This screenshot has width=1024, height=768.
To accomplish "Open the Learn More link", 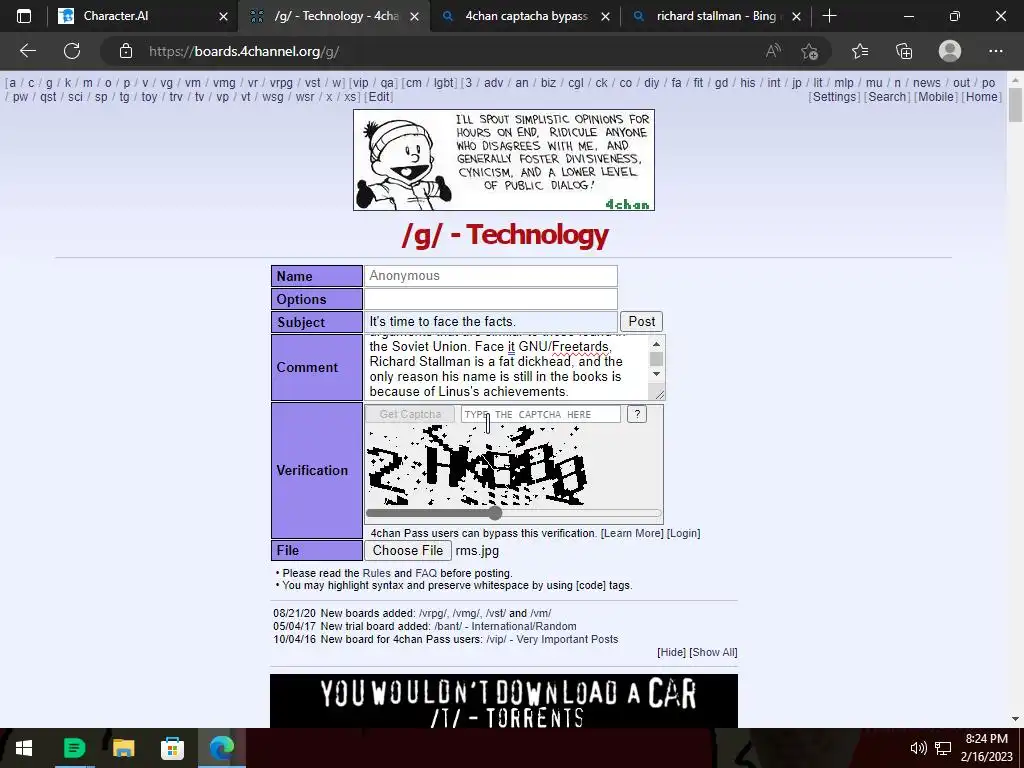I will (x=632, y=534).
